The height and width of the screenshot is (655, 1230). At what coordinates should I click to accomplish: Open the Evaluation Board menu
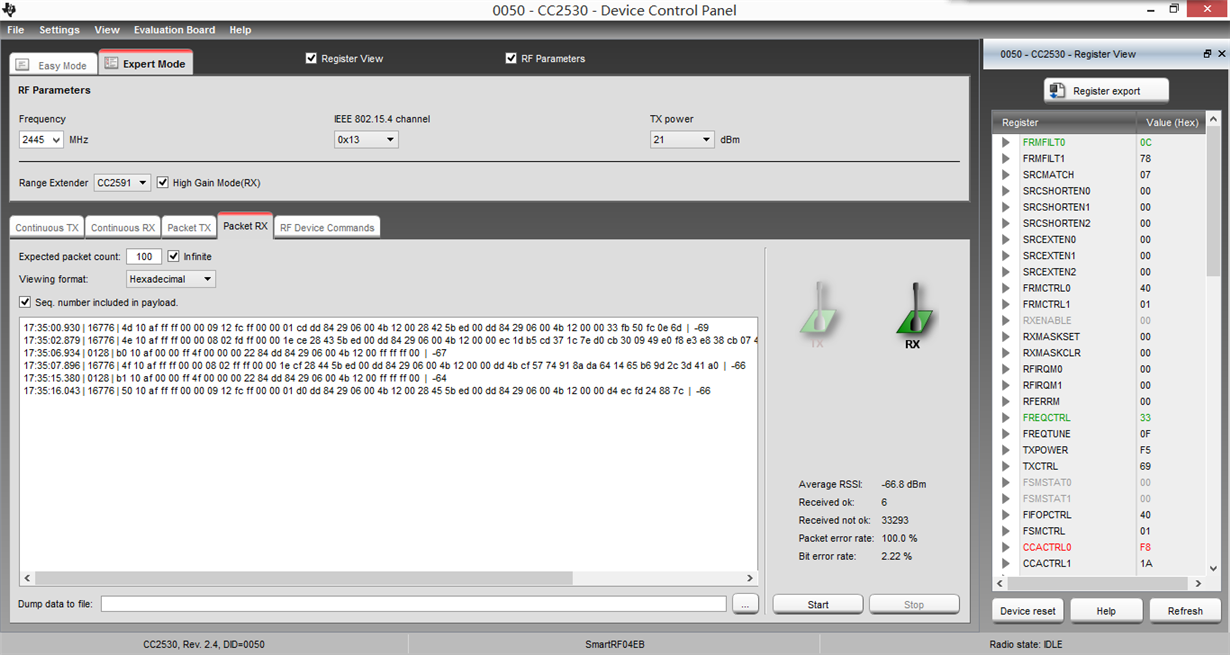174,30
